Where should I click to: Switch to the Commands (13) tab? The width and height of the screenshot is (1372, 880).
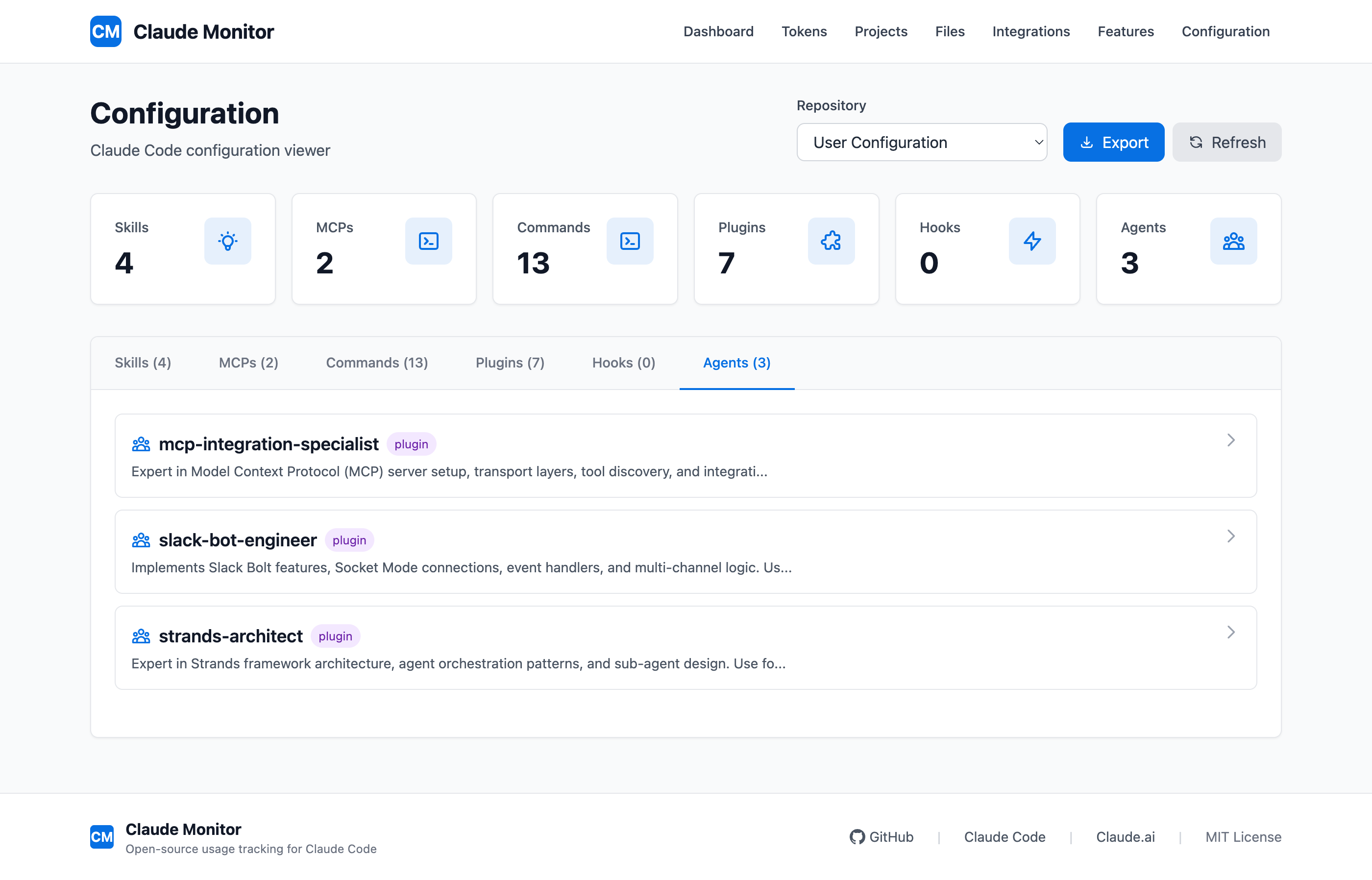click(377, 363)
